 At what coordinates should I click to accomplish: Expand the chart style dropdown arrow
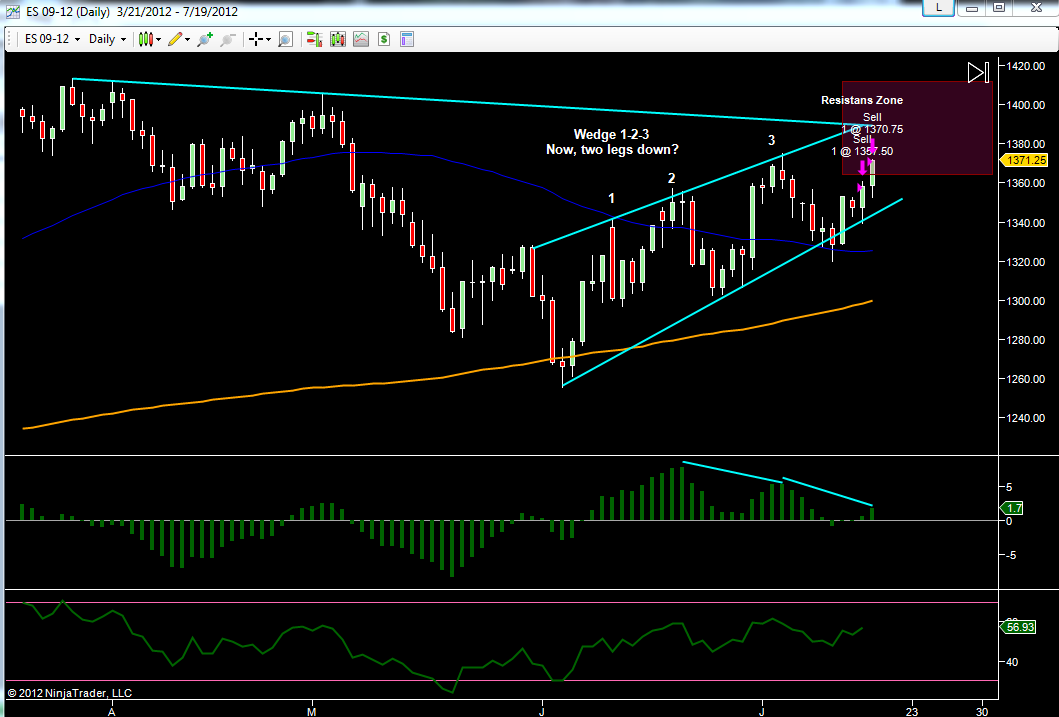(x=159, y=40)
